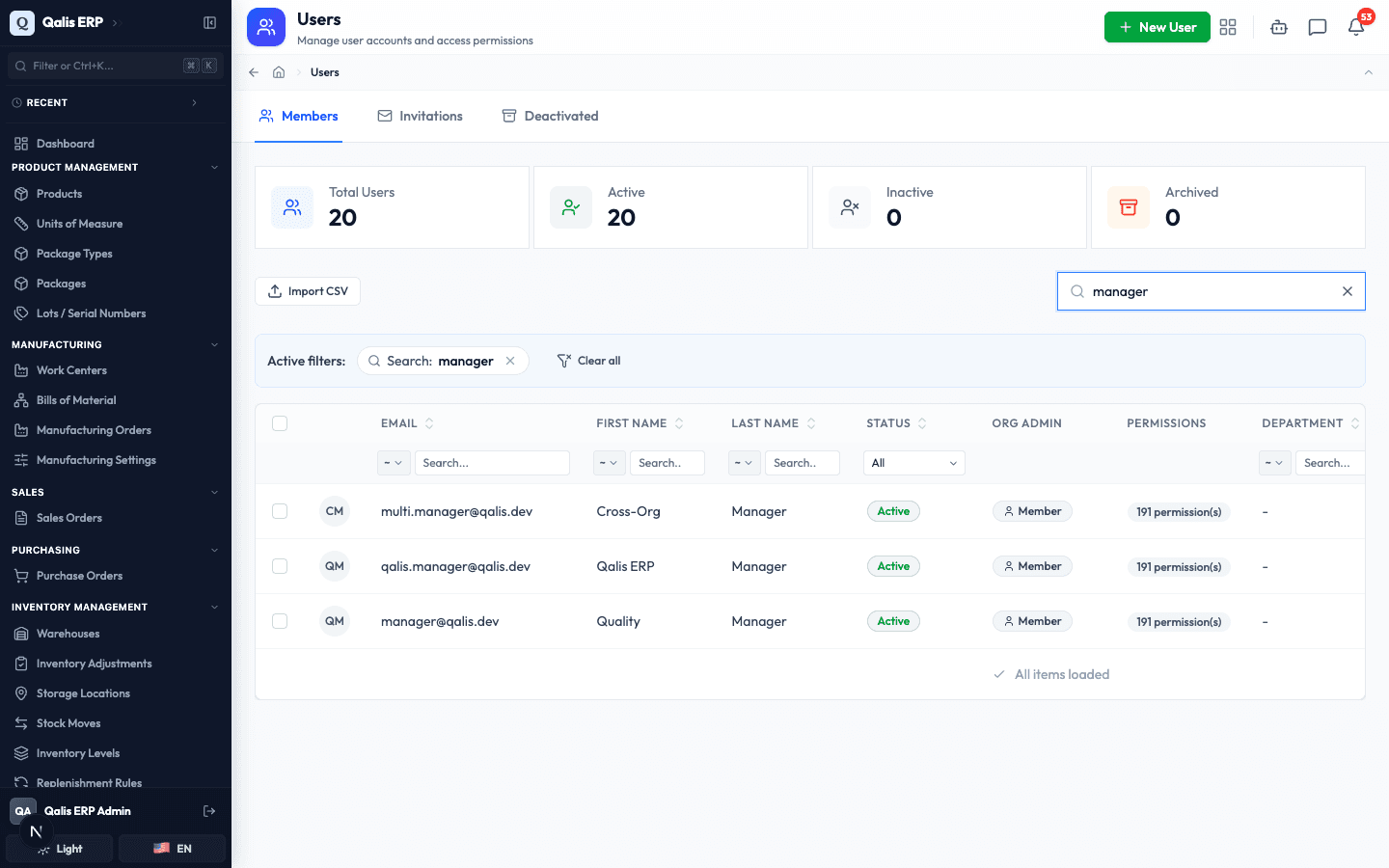The width and height of the screenshot is (1389, 868).
Task: Open the Deactivated tab
Action: tap(550, 116)
